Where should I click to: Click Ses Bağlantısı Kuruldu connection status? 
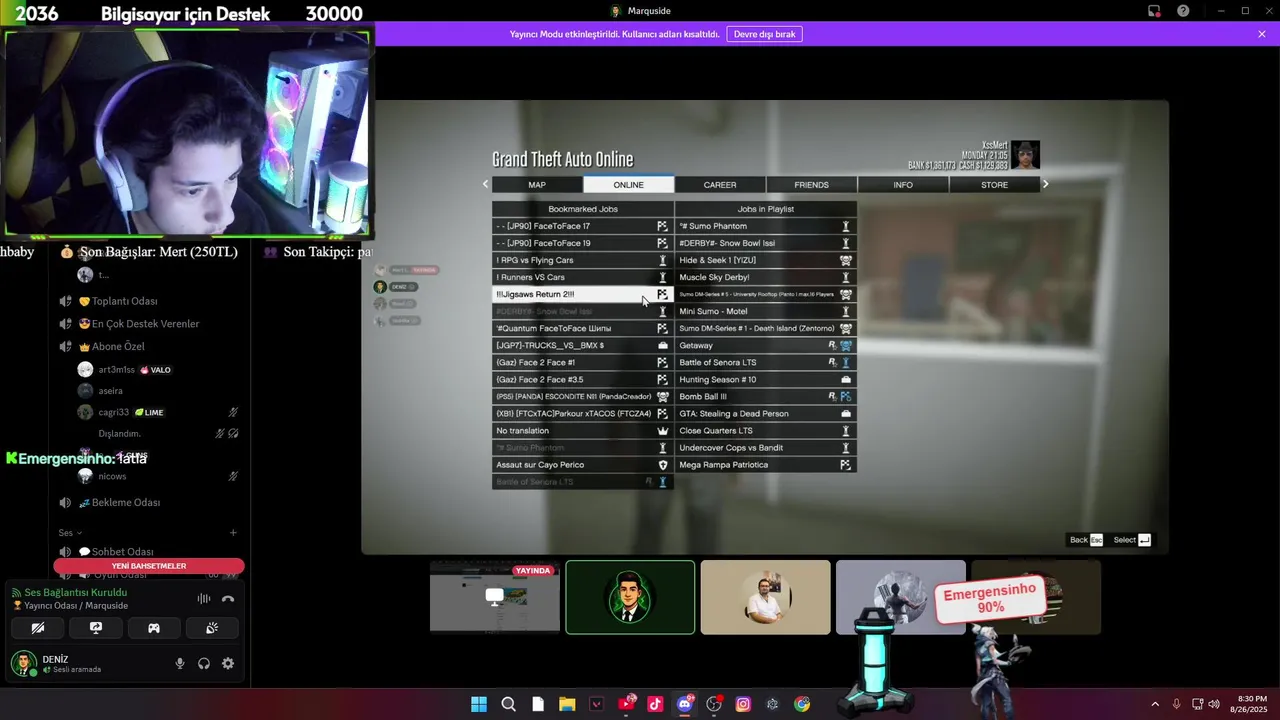click(x=75, y=592)
